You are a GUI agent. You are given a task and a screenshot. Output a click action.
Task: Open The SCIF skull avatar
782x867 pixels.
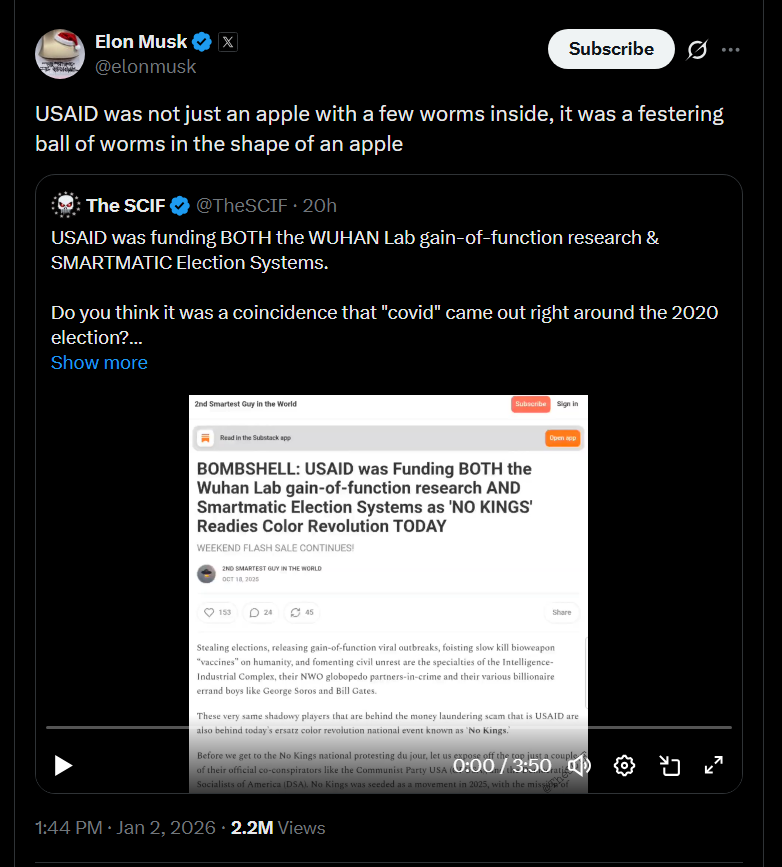point(66,205)
